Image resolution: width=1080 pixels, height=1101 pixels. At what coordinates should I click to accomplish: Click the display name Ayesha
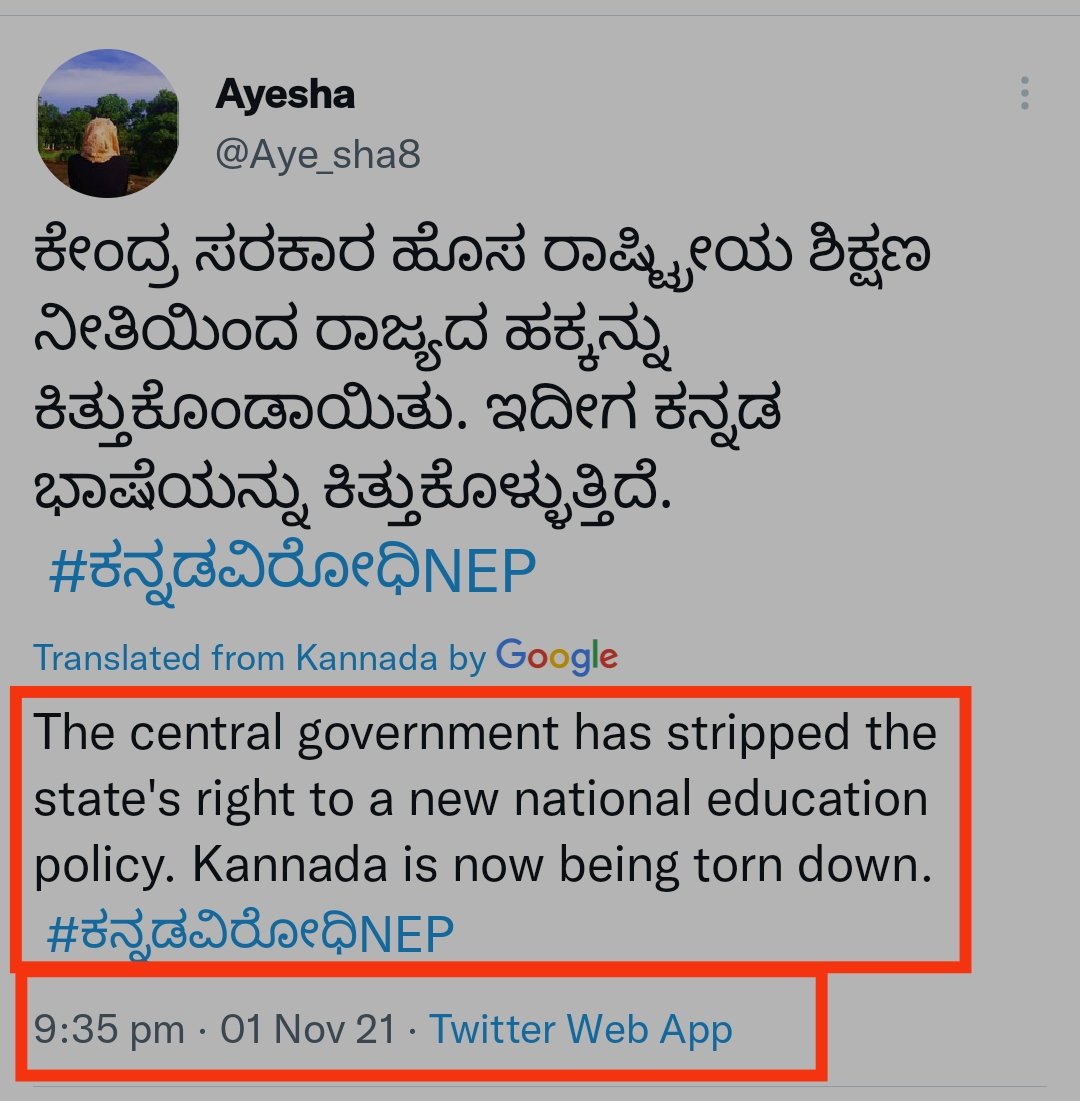coord(285,94)
